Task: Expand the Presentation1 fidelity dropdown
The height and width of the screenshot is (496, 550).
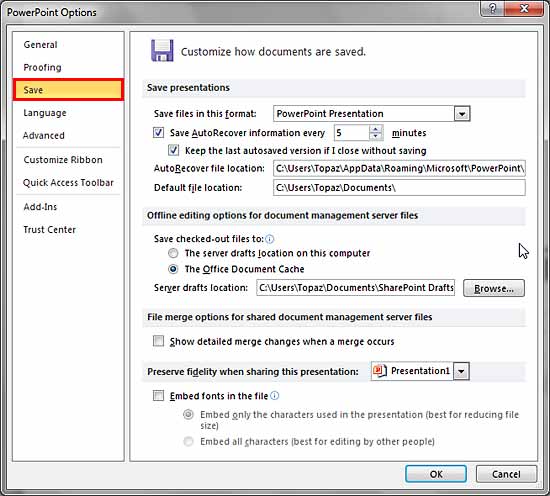Action: tap(461, 371)
